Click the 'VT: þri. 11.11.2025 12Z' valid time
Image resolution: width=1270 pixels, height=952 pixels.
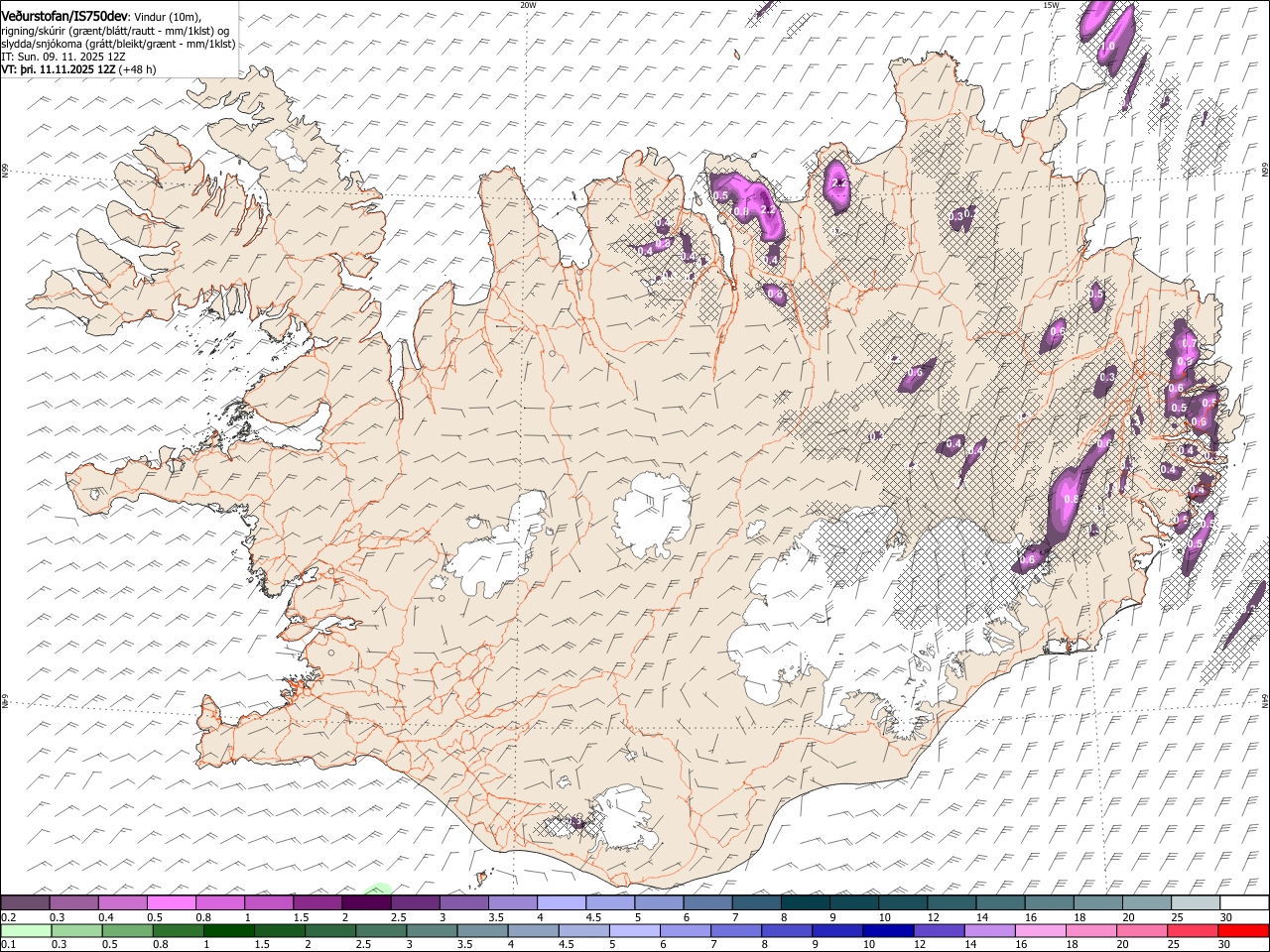click(59, 70)
